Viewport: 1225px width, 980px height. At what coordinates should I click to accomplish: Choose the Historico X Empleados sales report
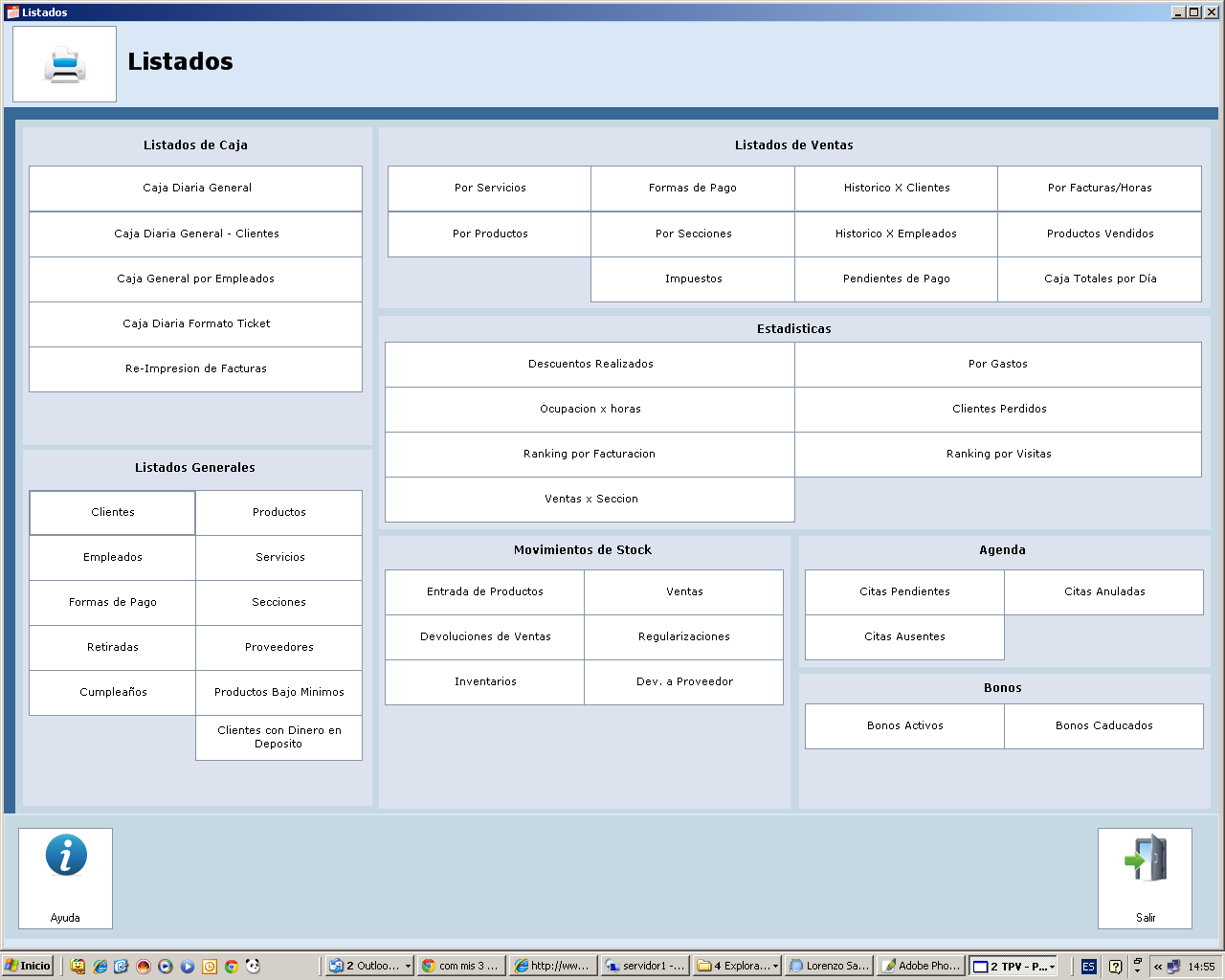896,234
